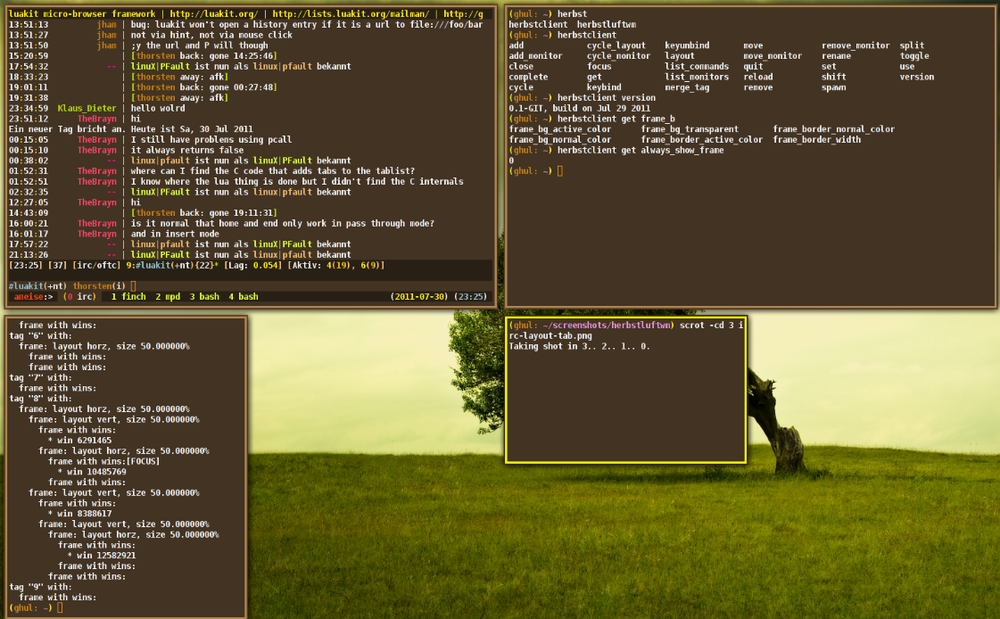Click 'add_monitor' in the command list
Viewport: 1000px width, 619px height.
536,56
